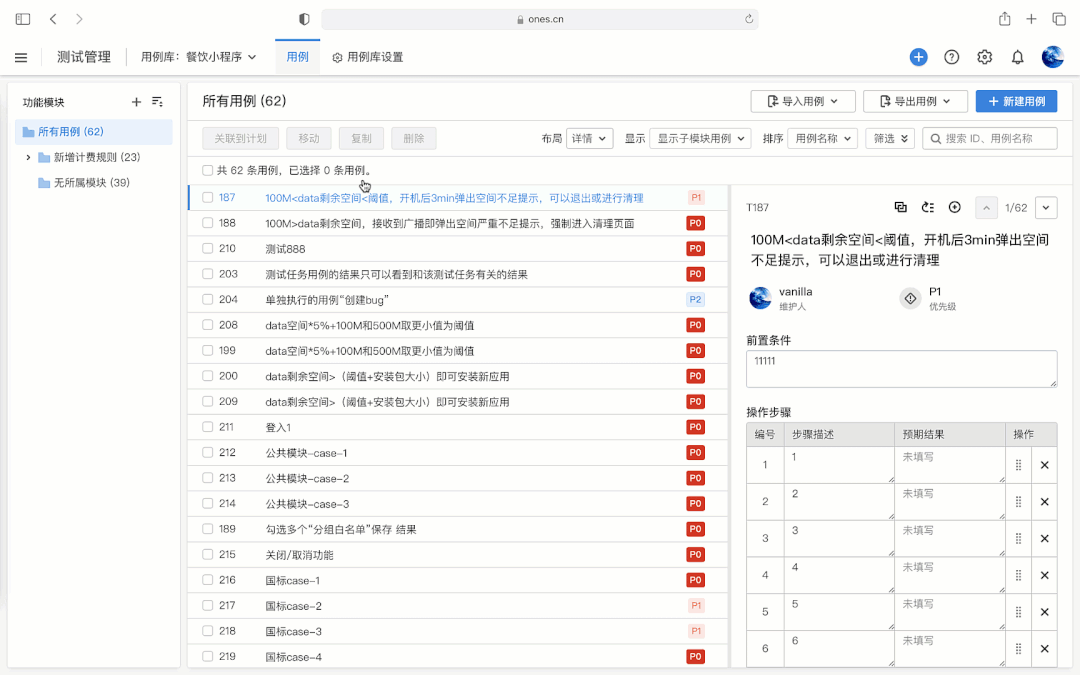Open the user avatar menu
Viewport: 1080px width, 675px height.
point(1052,57)
